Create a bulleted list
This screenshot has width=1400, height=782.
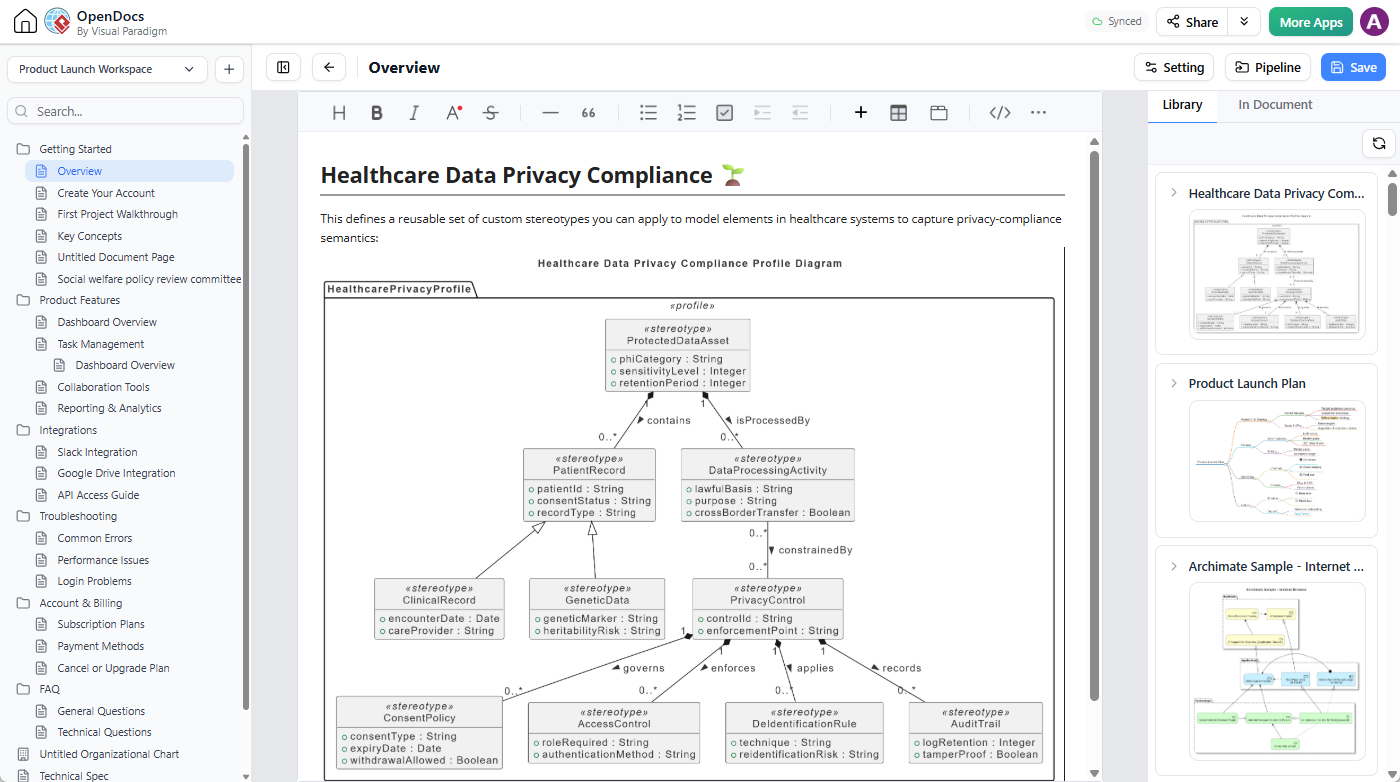648,113
